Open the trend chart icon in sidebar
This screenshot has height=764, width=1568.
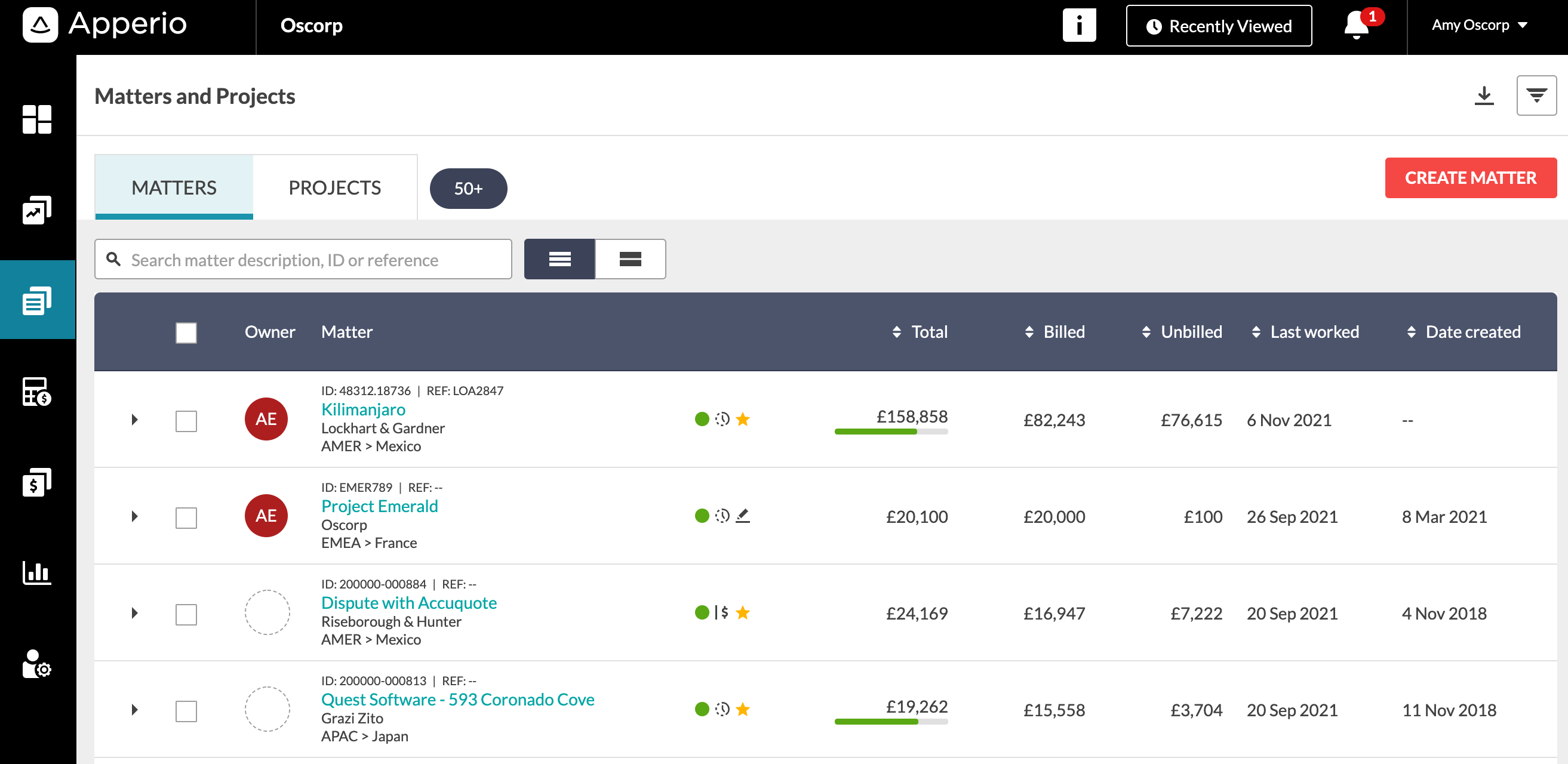click(37, 210)
